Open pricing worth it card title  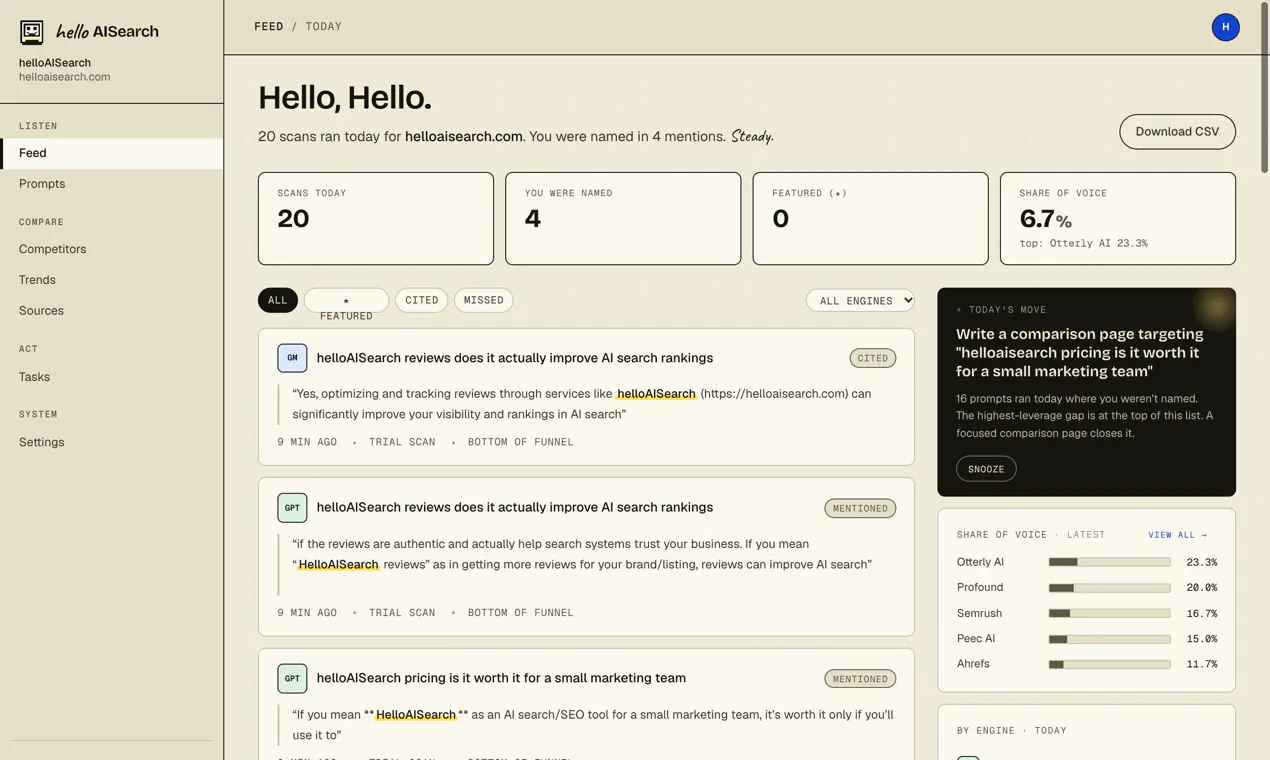point(501,678)
